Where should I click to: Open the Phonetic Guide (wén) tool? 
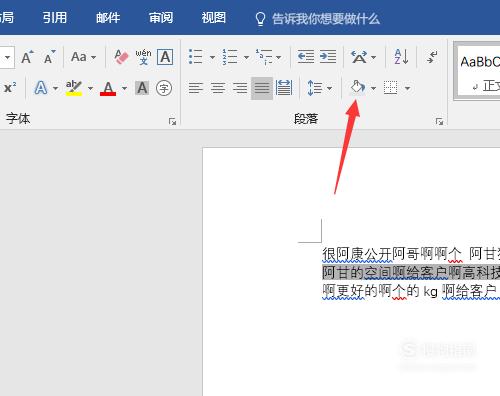pyautogui.click(x=143, y=57)
